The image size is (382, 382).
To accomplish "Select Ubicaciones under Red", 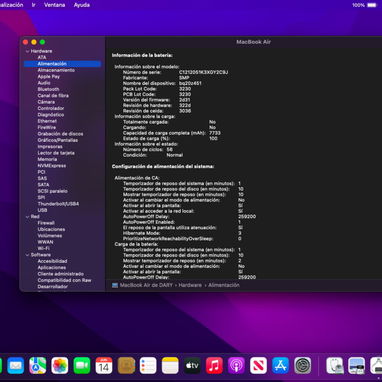I will click(x=51, y=229).
